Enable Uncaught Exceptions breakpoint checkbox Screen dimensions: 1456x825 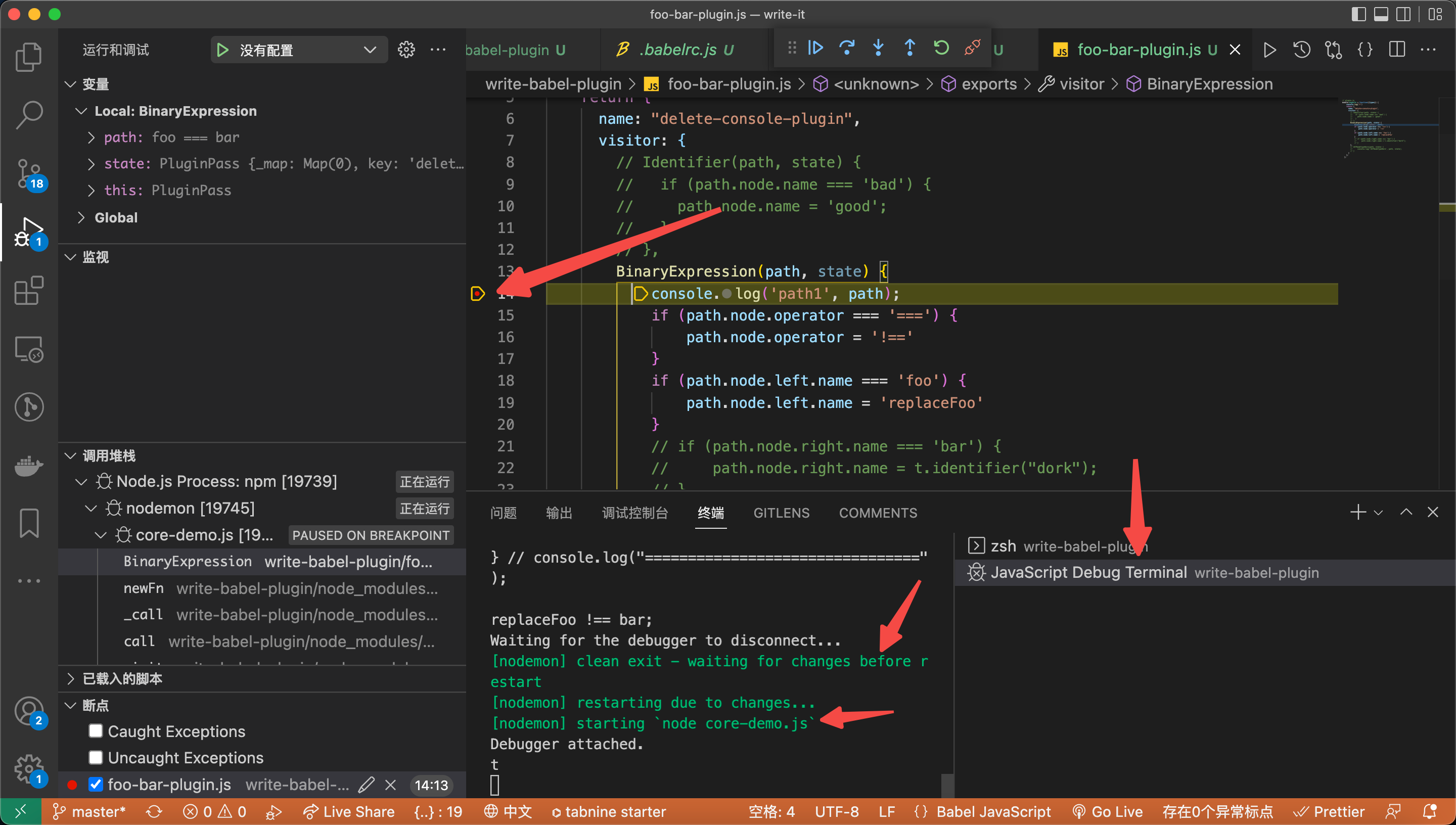(x=96, y=758)
